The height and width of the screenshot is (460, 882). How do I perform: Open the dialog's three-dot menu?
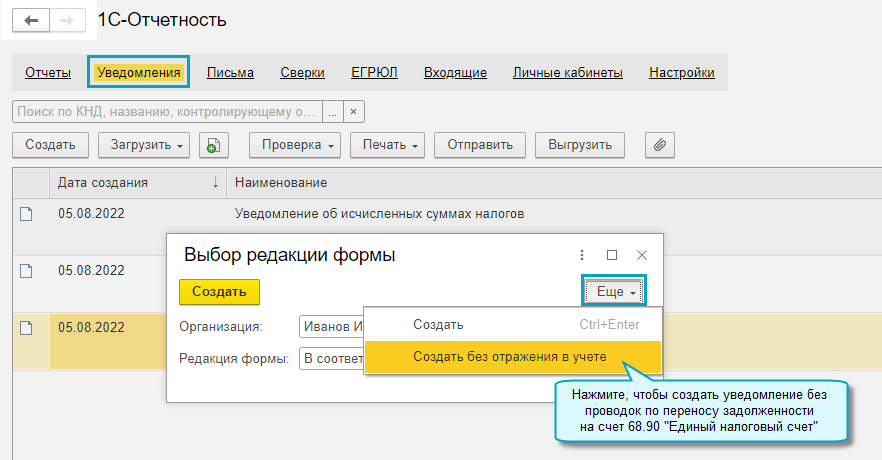click(582, 255)
